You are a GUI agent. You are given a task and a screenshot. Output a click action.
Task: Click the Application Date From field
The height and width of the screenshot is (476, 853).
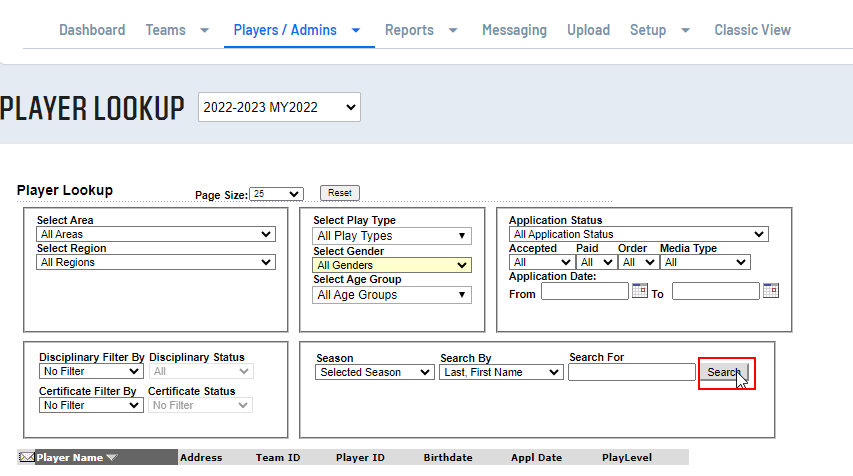point(584,292)
